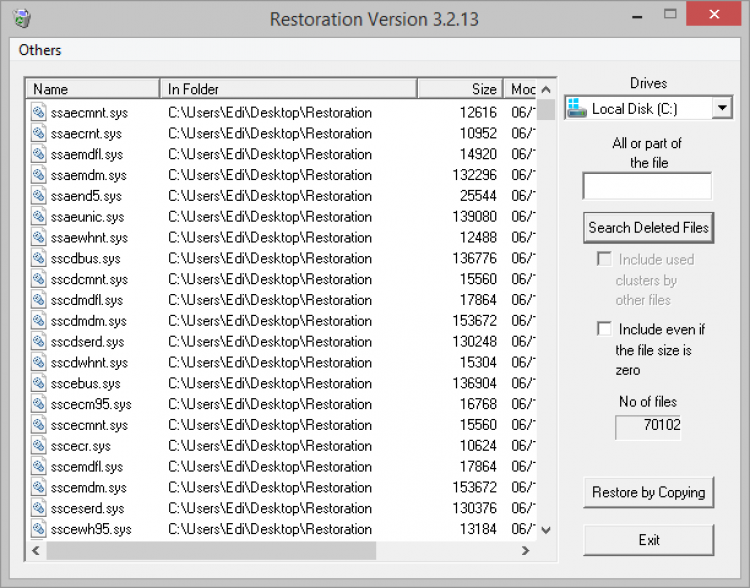Screen dimensions: 750x588
Task: Select the sscdmdfl.sys file icon
Action: [39, 300]
